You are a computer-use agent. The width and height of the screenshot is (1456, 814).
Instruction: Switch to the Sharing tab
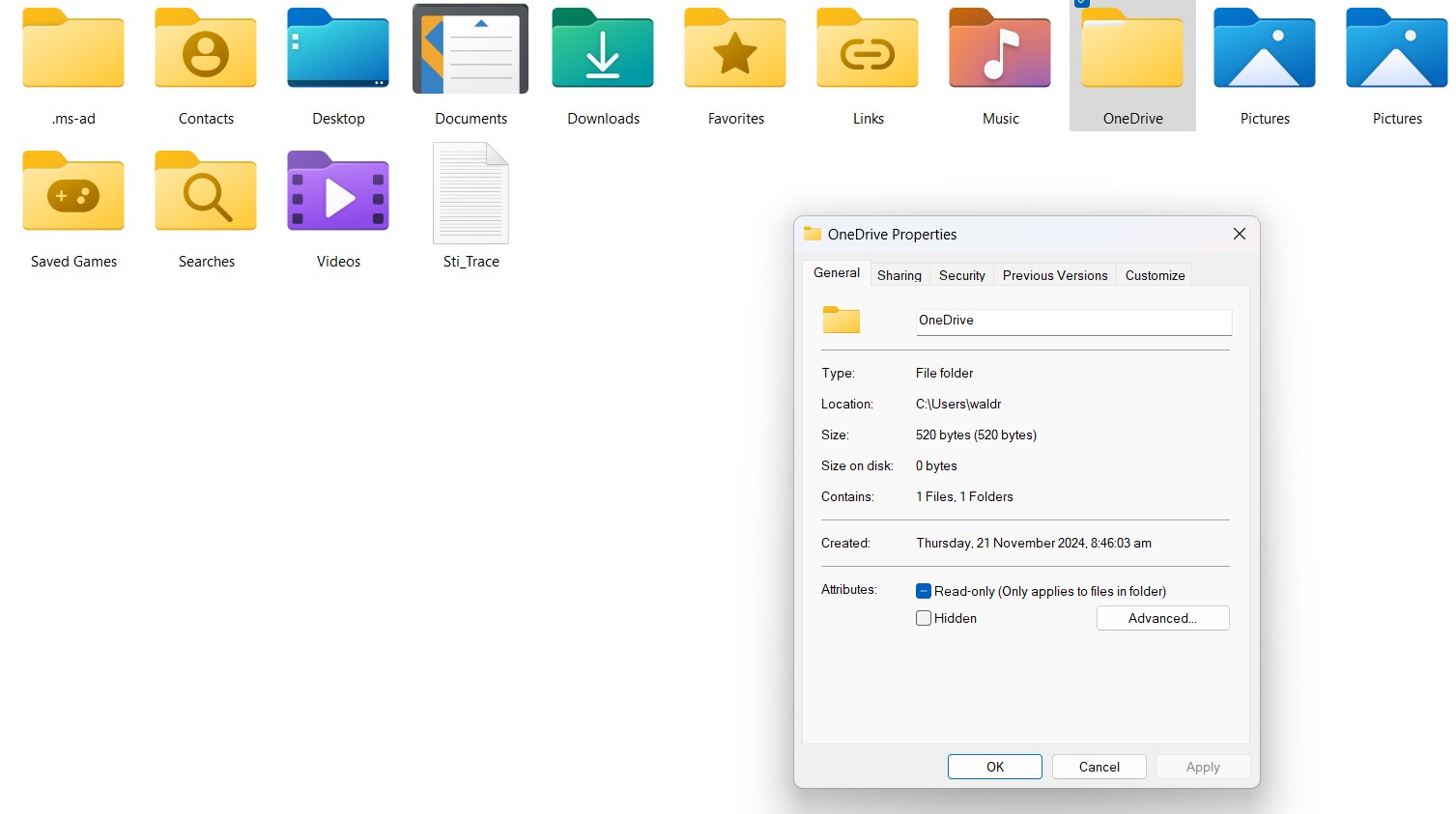point(899,275)
